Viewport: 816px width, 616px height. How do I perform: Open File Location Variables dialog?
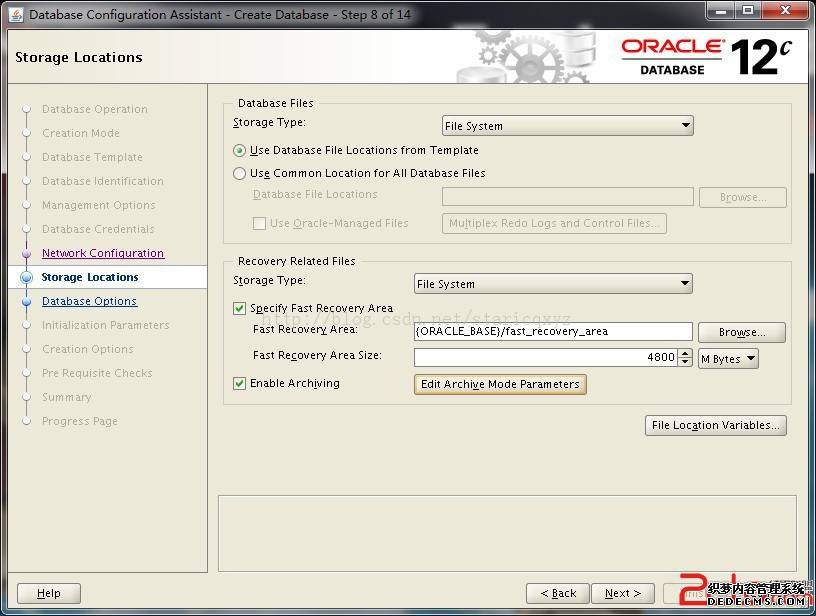point(715,426)
